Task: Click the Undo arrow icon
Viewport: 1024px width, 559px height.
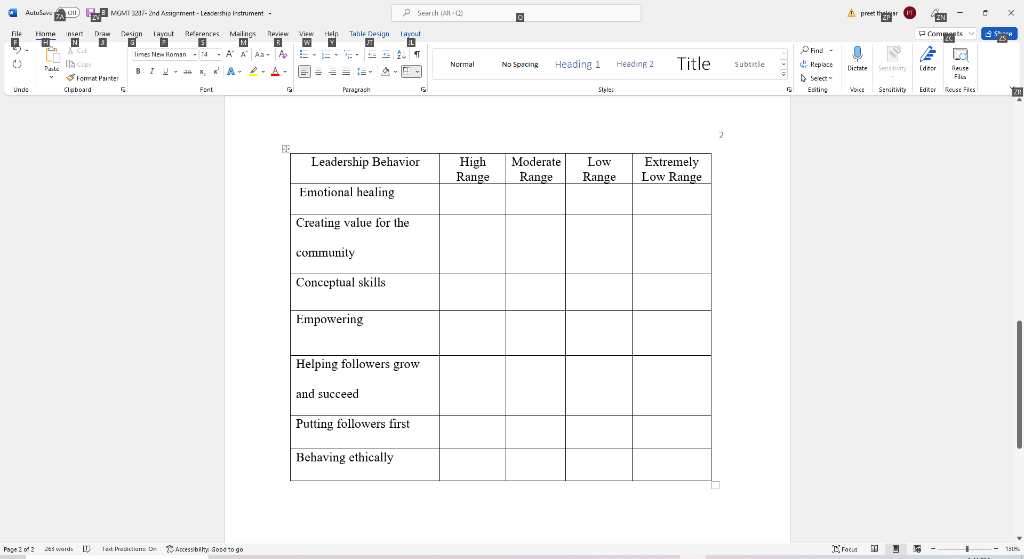Action: pyautogui.click(x=17, y=50)
